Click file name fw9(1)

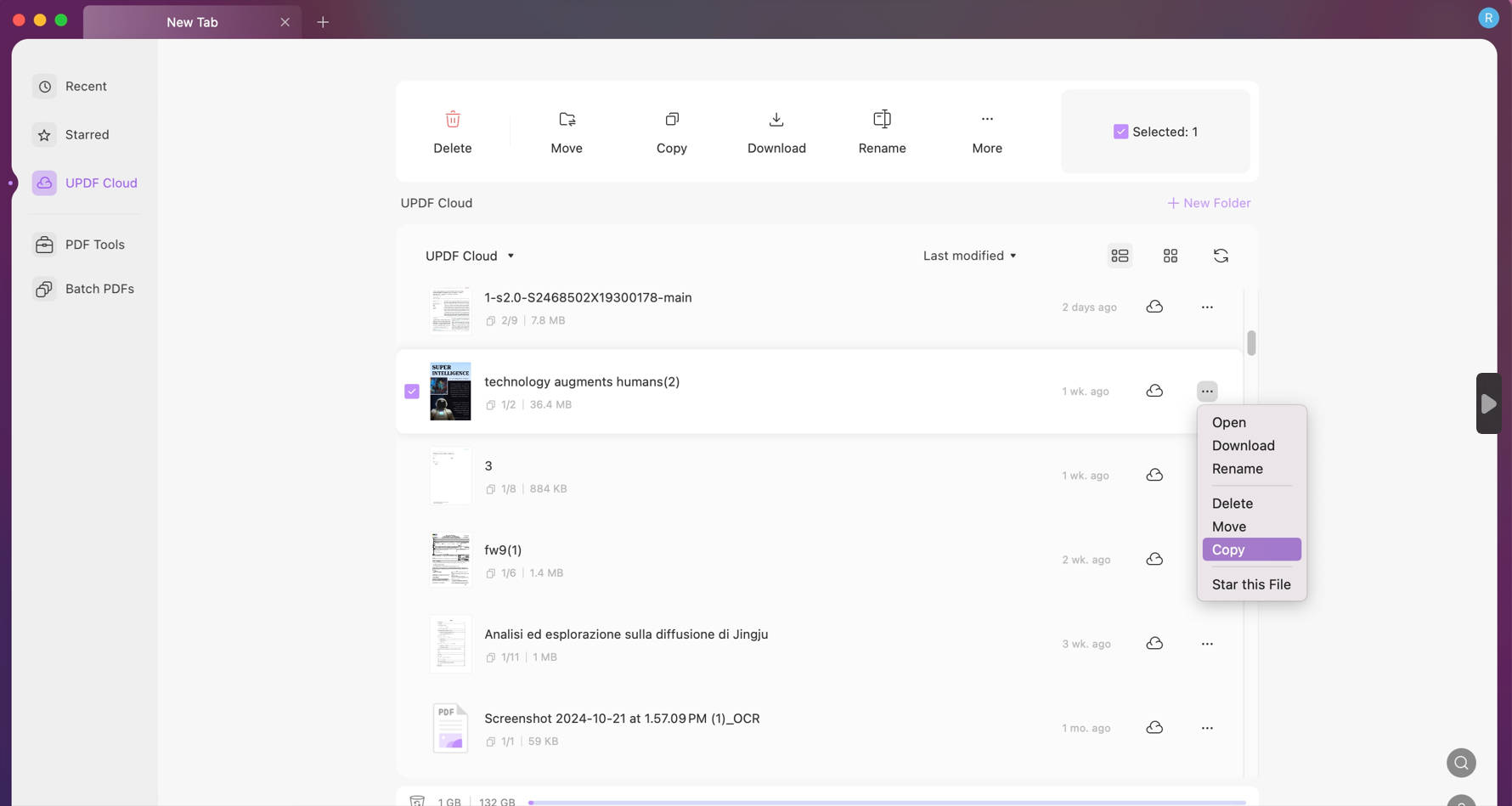(503, 550)
